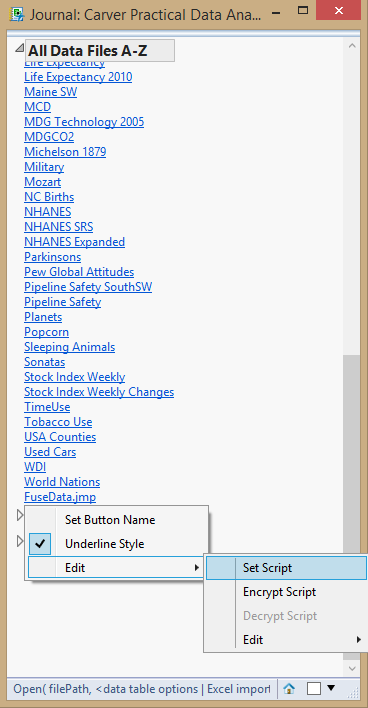Expand the first collapsed outline below FuseData.jmp
The image size is (368, 708).
(x=19, y=515)
